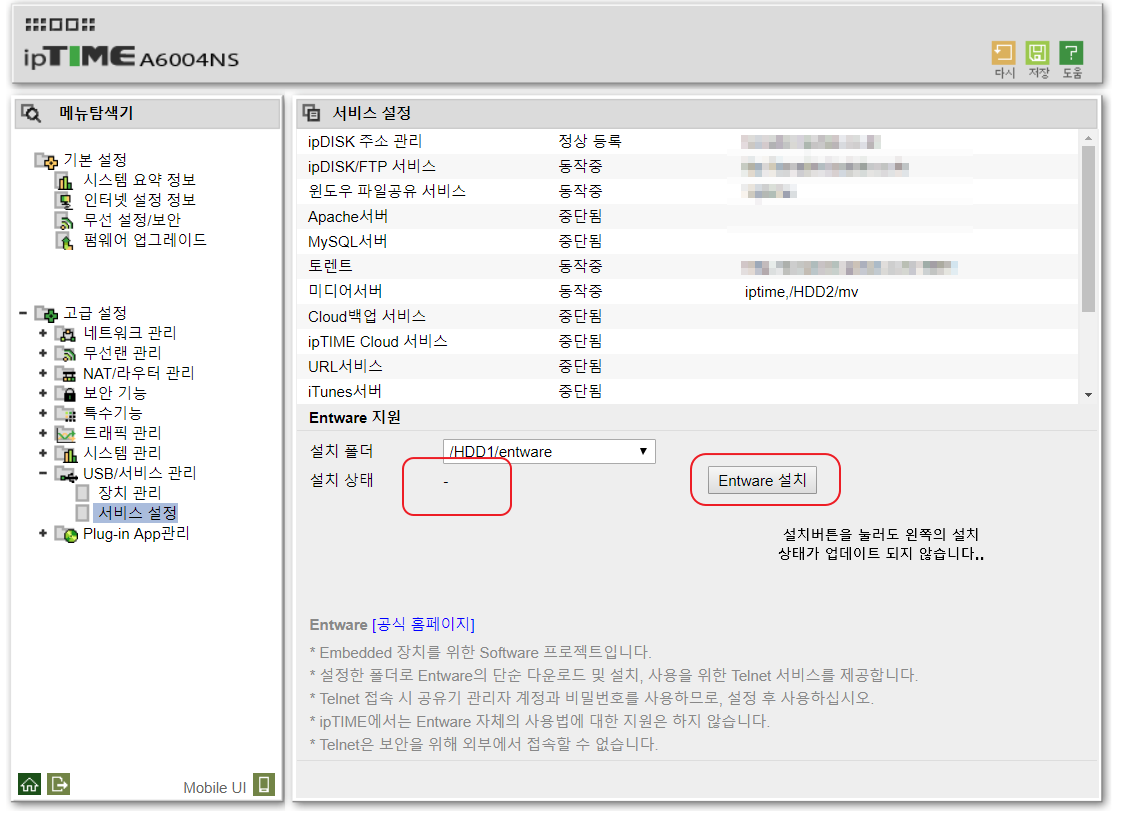Click the Mobile UI phone icon
Viewport: 1121px width, 814px height.
(x=264, y=785)
